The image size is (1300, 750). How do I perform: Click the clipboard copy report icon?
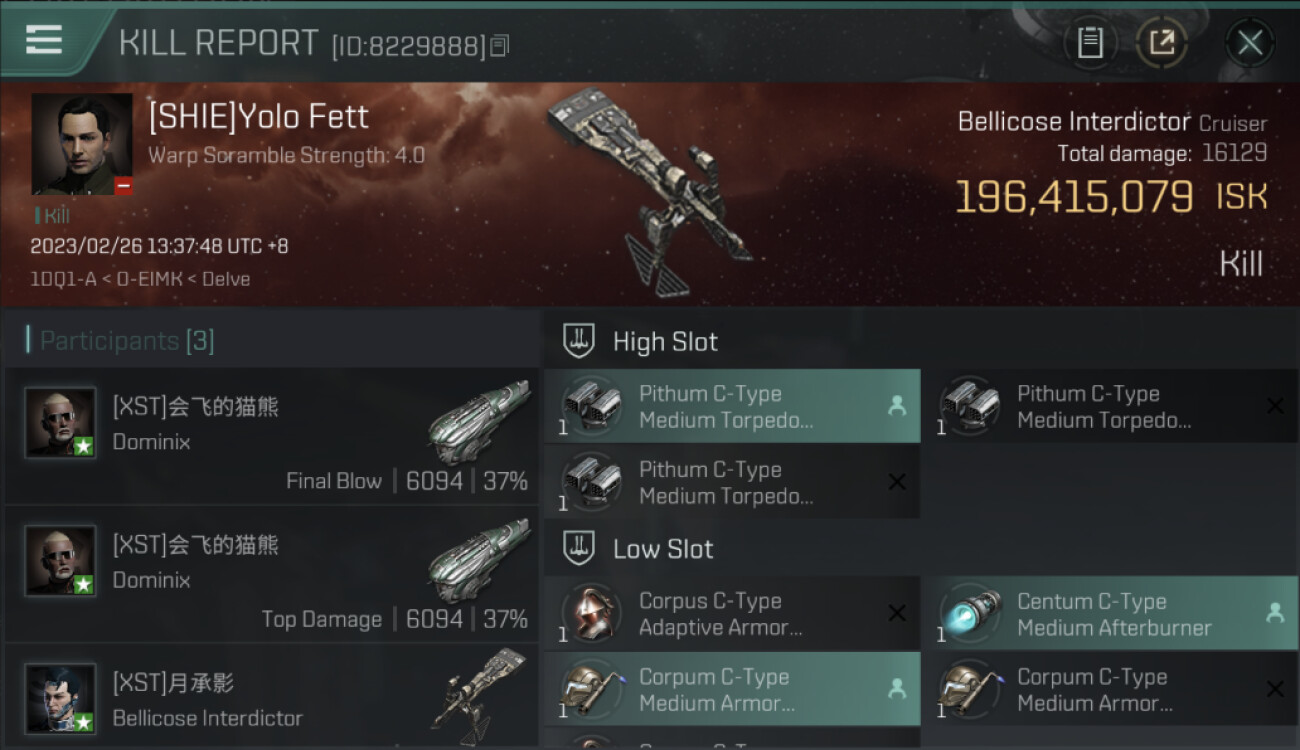[1089, 42]
